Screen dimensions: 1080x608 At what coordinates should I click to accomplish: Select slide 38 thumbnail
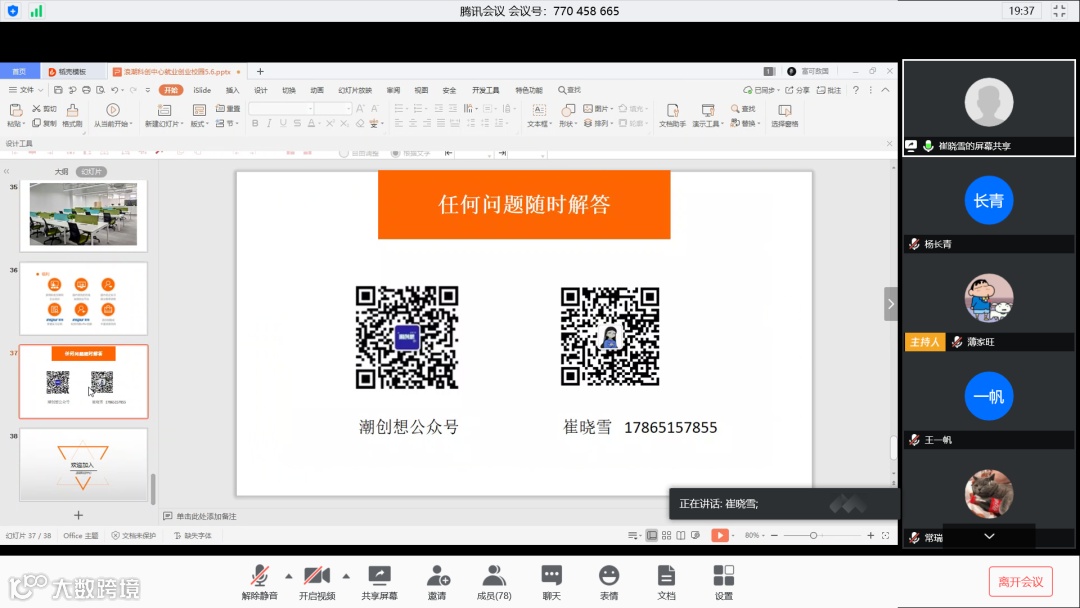point(83,465)
